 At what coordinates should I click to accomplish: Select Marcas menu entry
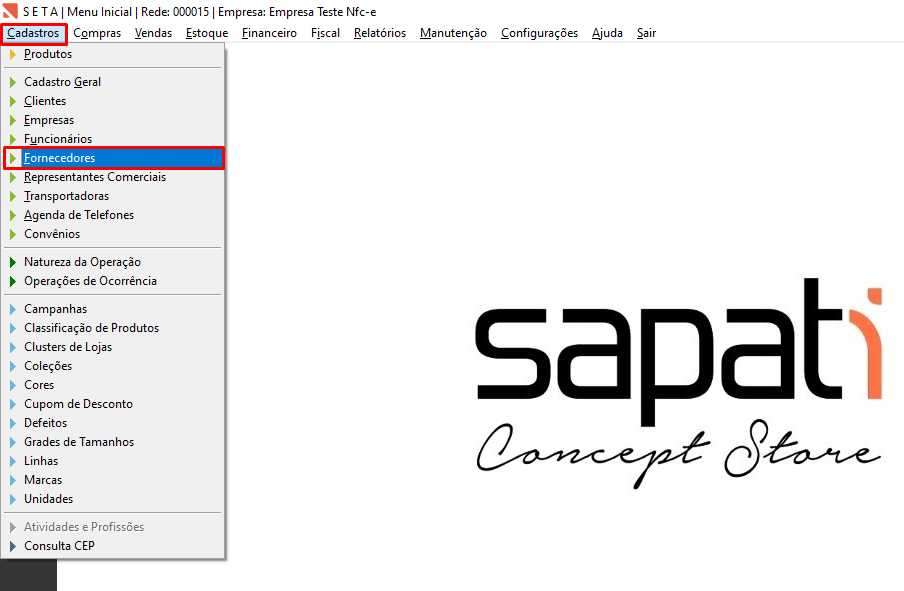113,480
